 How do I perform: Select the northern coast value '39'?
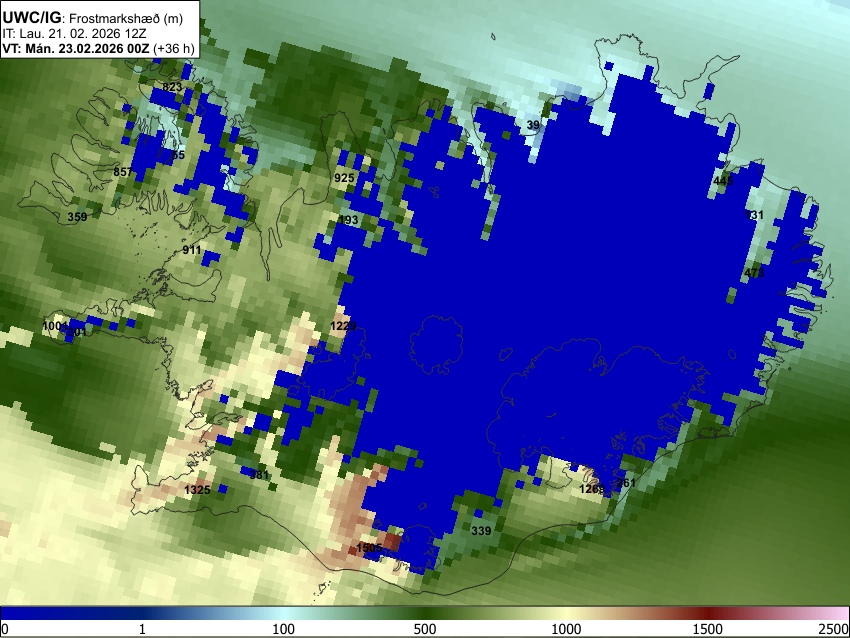[x=533, y=125]
